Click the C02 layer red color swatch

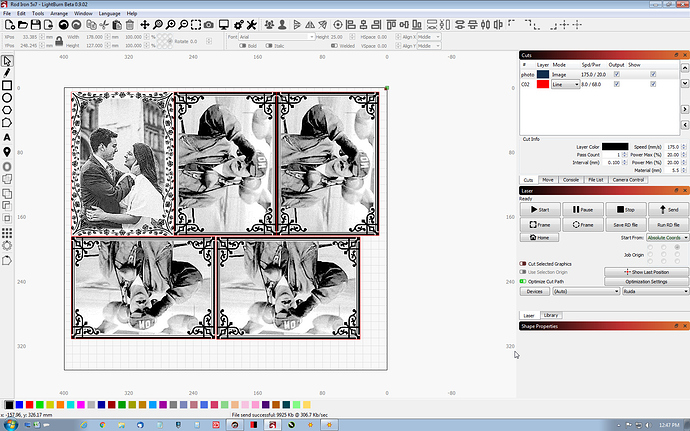tap(543, 84)
